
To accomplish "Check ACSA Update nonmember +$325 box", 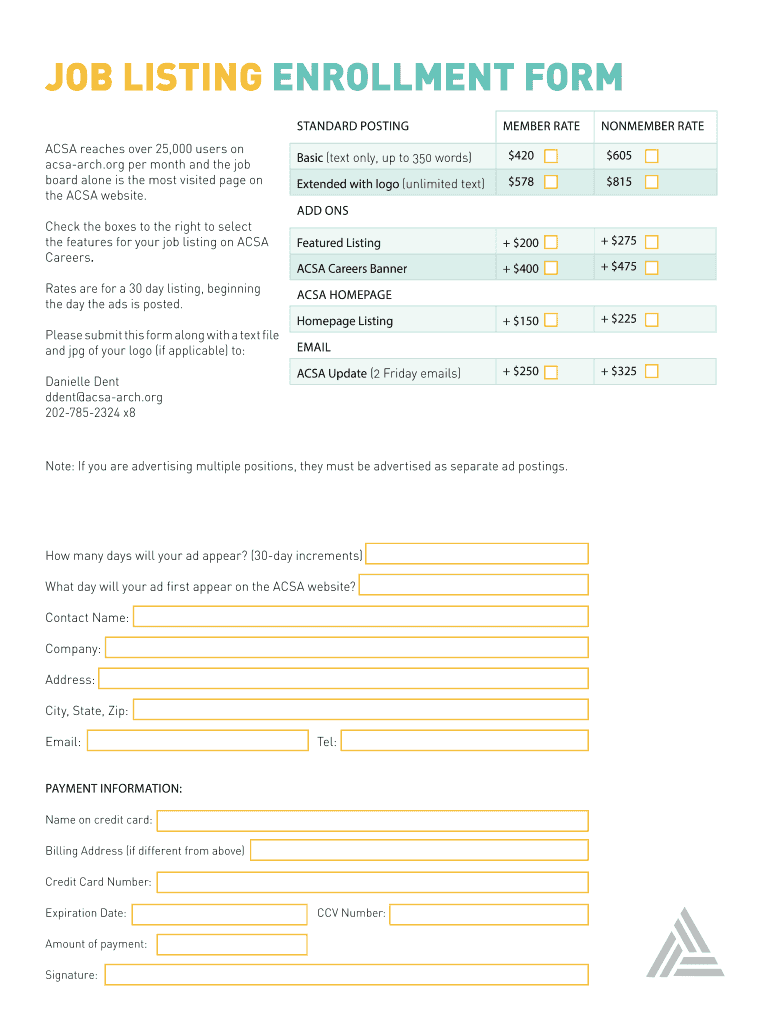I will [652, 371].
